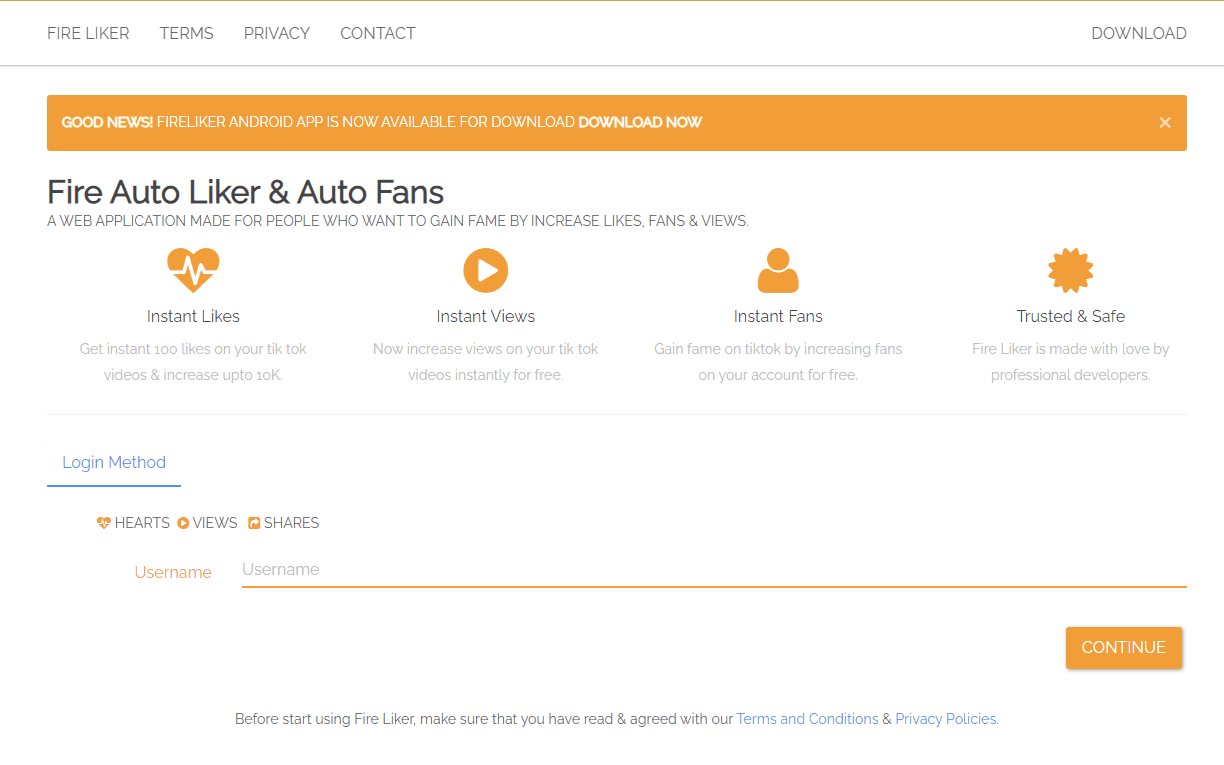Dismiss the good news announcement banner

pyautogui.click(x=1164, y=122)
